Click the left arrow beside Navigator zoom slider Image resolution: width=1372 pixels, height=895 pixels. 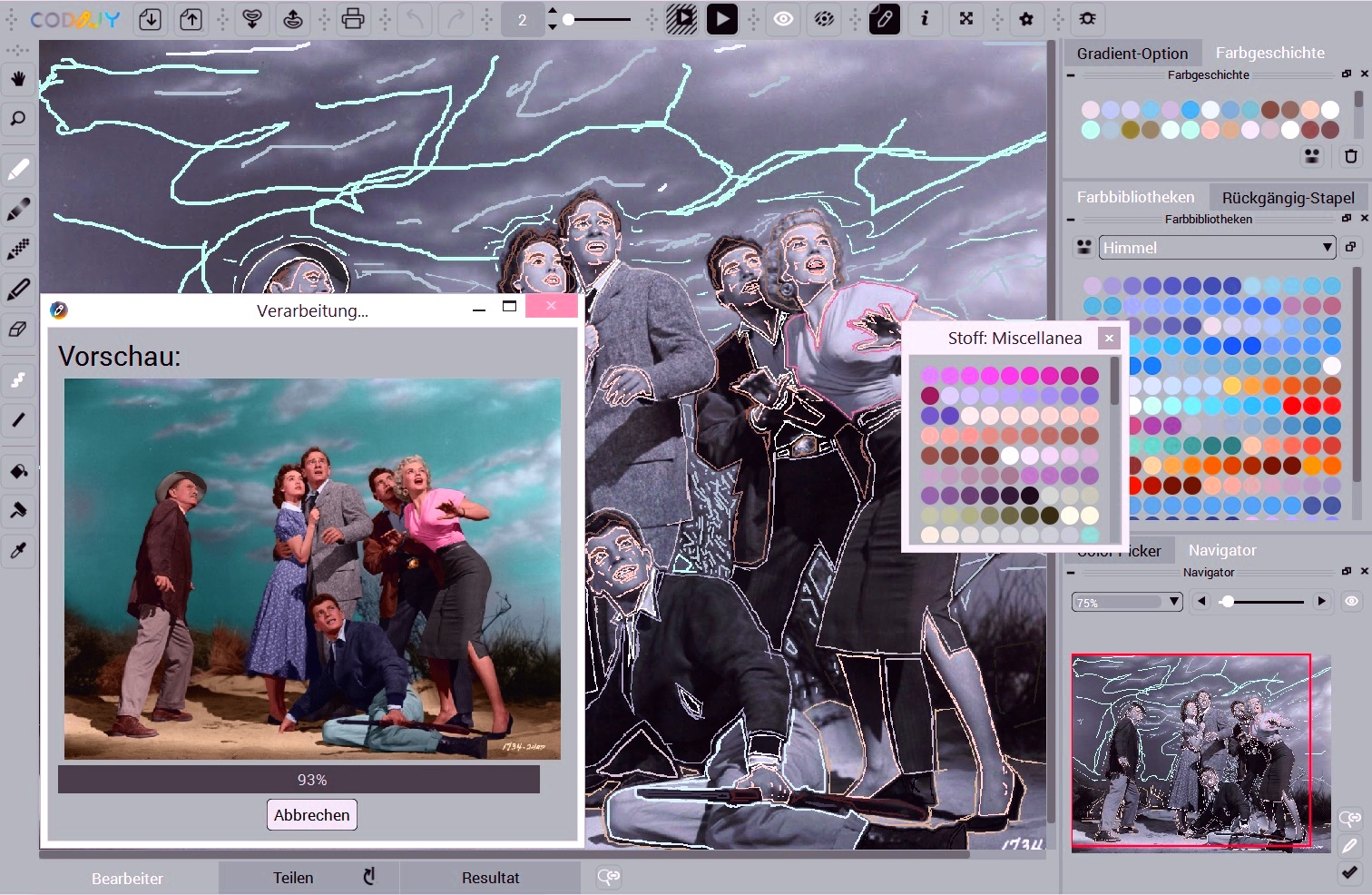coord(1201,601)
